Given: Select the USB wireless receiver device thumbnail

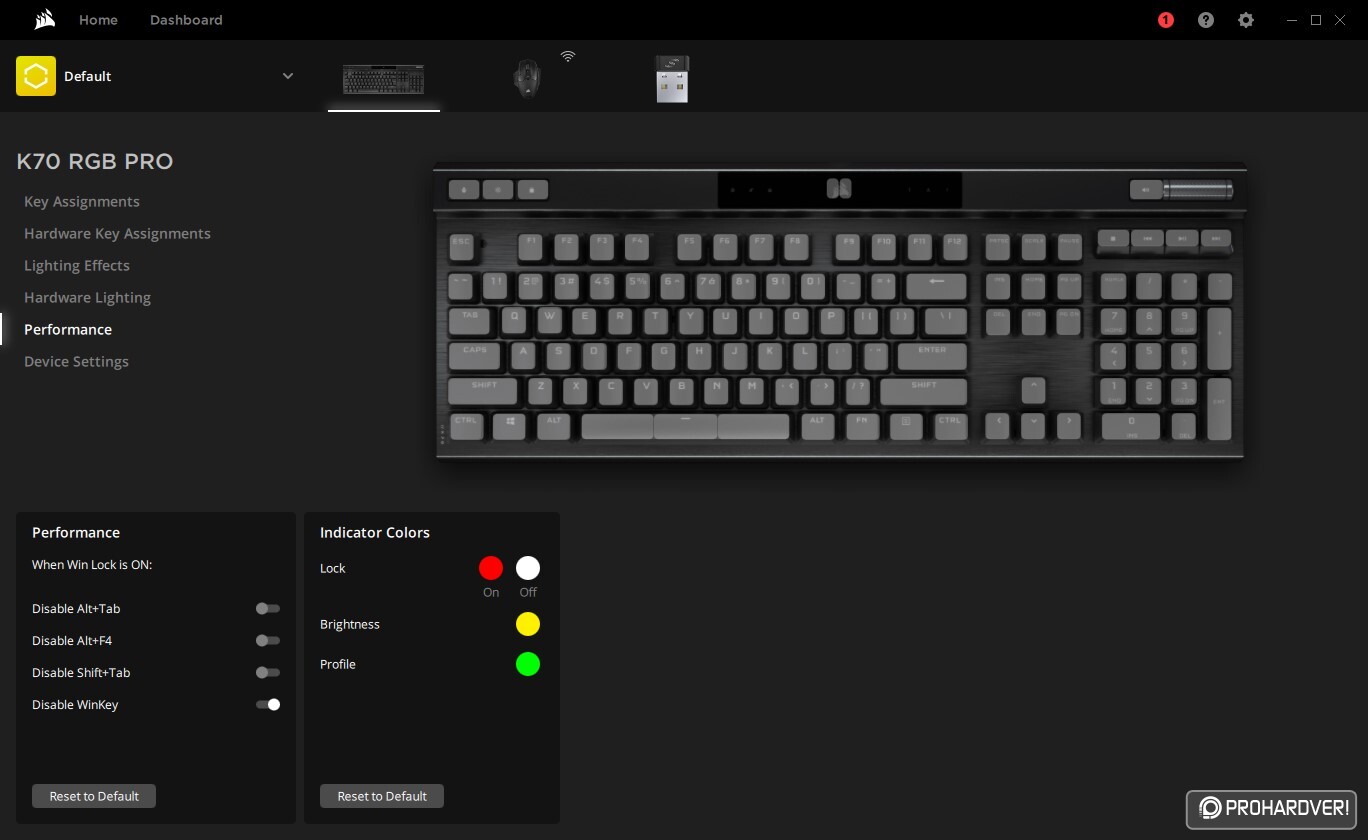Looking at the screenshot, I should 672,79.
